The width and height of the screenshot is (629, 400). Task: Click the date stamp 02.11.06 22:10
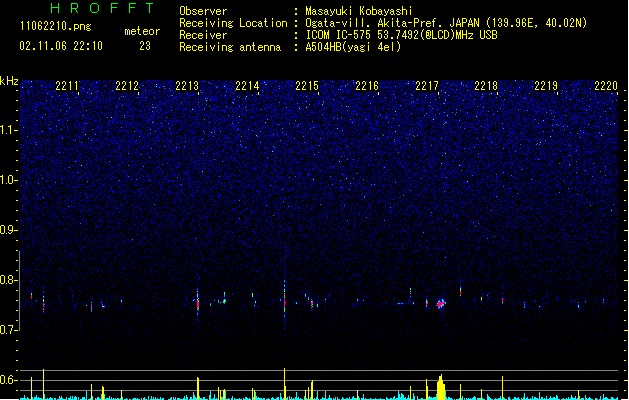click(x=61, y=46)
